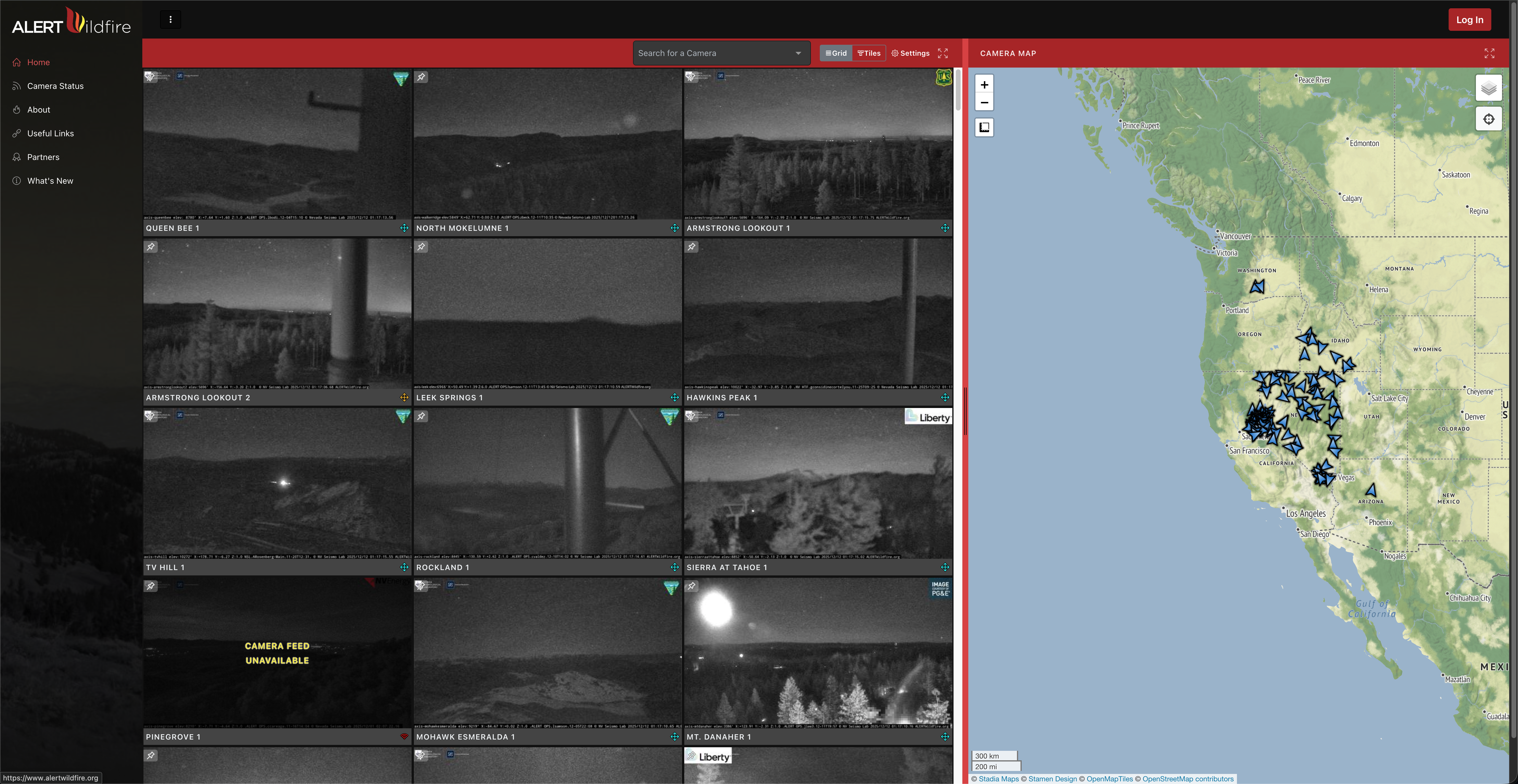This screenshot has width=1518, height=784.
Task: Click the Log In button
Action: [1470, 20]
